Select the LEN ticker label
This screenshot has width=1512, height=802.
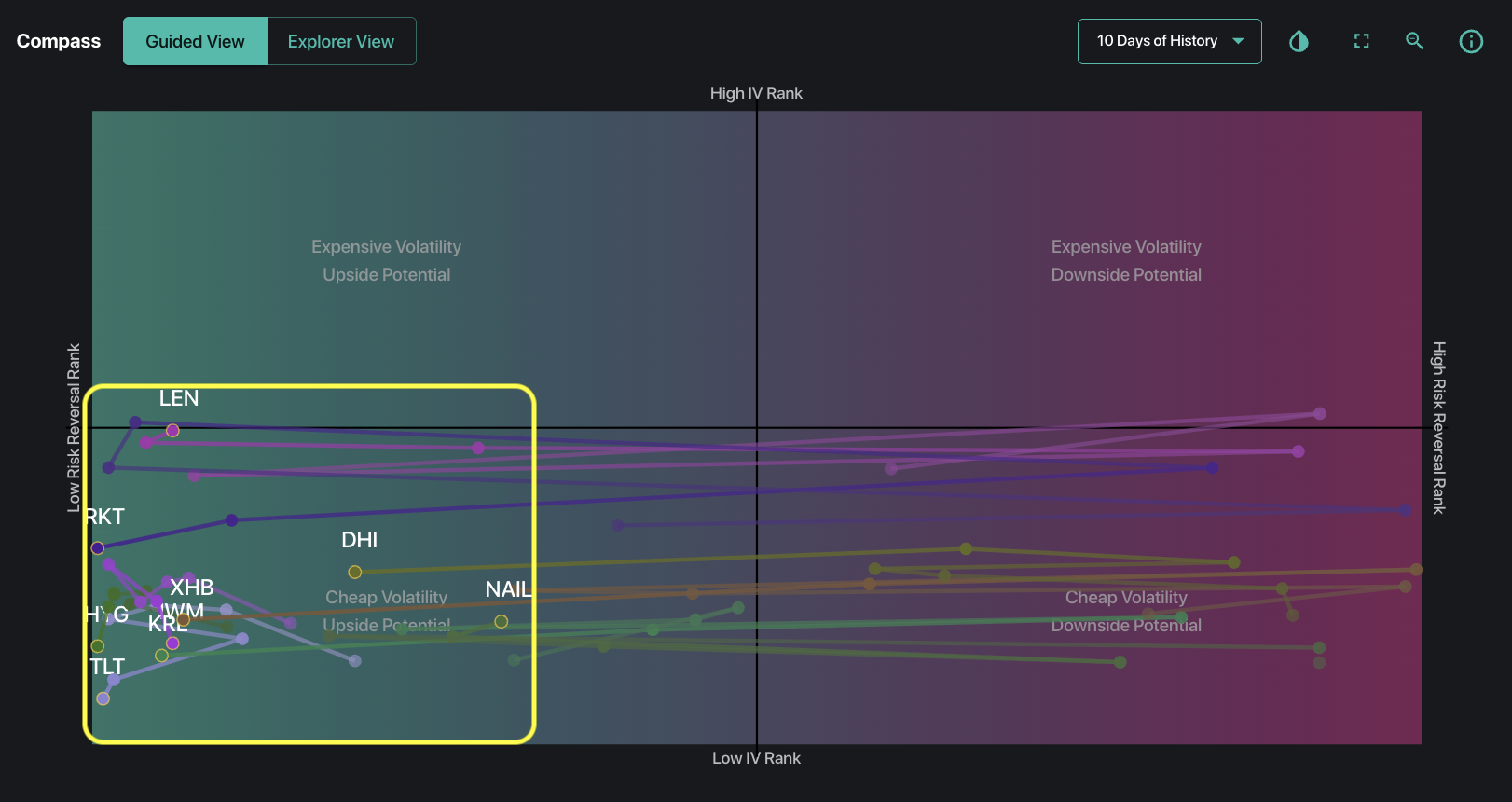[x=179, y=398]
